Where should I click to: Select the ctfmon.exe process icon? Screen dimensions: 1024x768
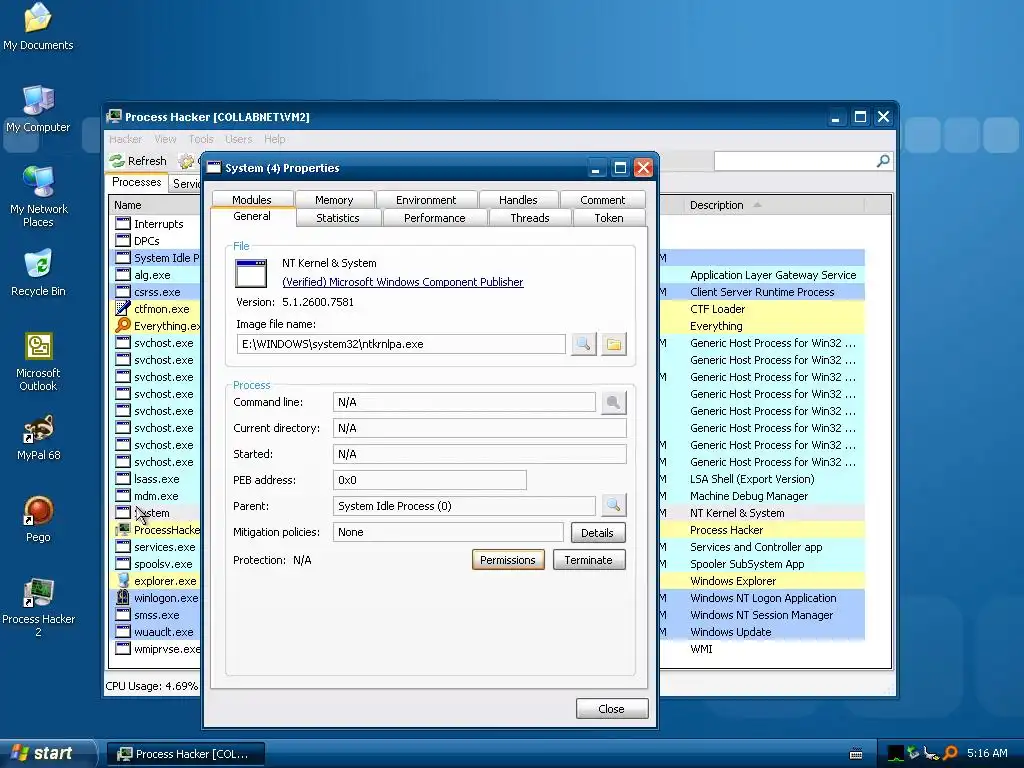point(123,308)
